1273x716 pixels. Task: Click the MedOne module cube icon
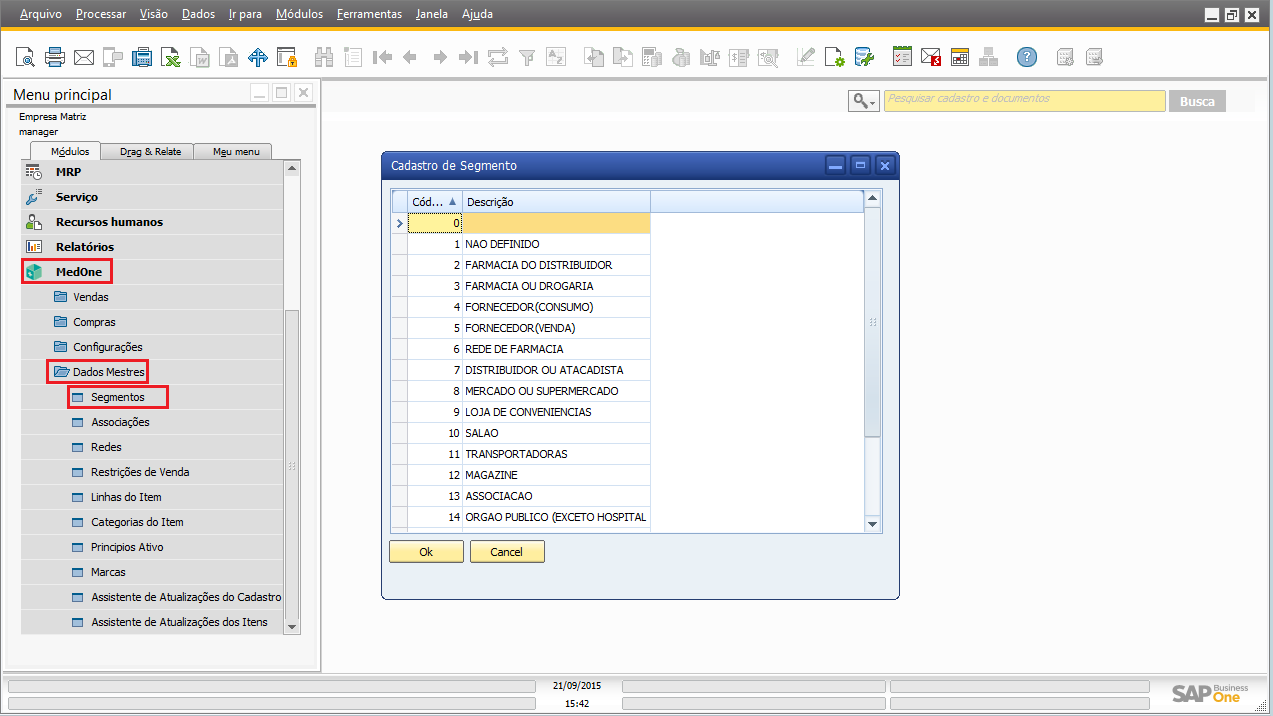click(34, 272)
